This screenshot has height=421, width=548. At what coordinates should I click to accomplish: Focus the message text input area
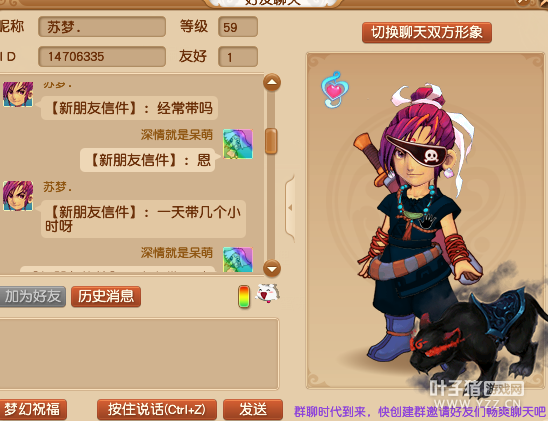click(x=139, y=354)
